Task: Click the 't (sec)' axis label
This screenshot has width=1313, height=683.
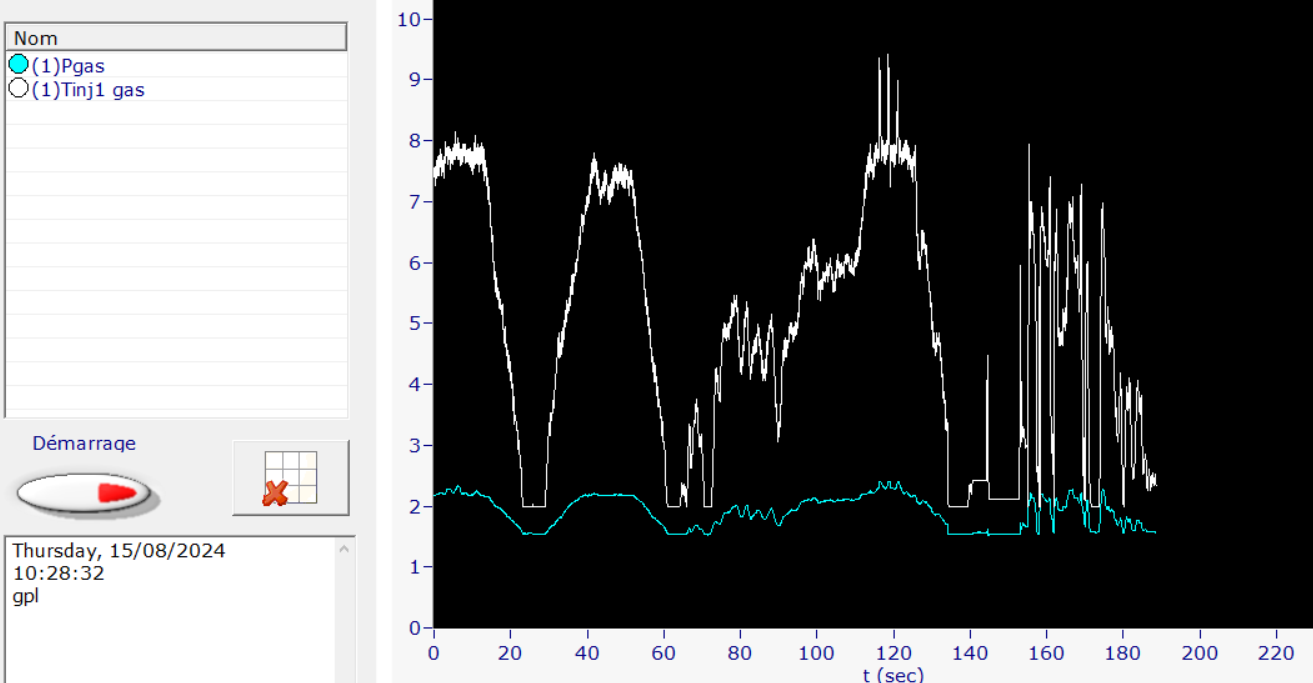Action: pyautogui.click(x=893, y=674)
